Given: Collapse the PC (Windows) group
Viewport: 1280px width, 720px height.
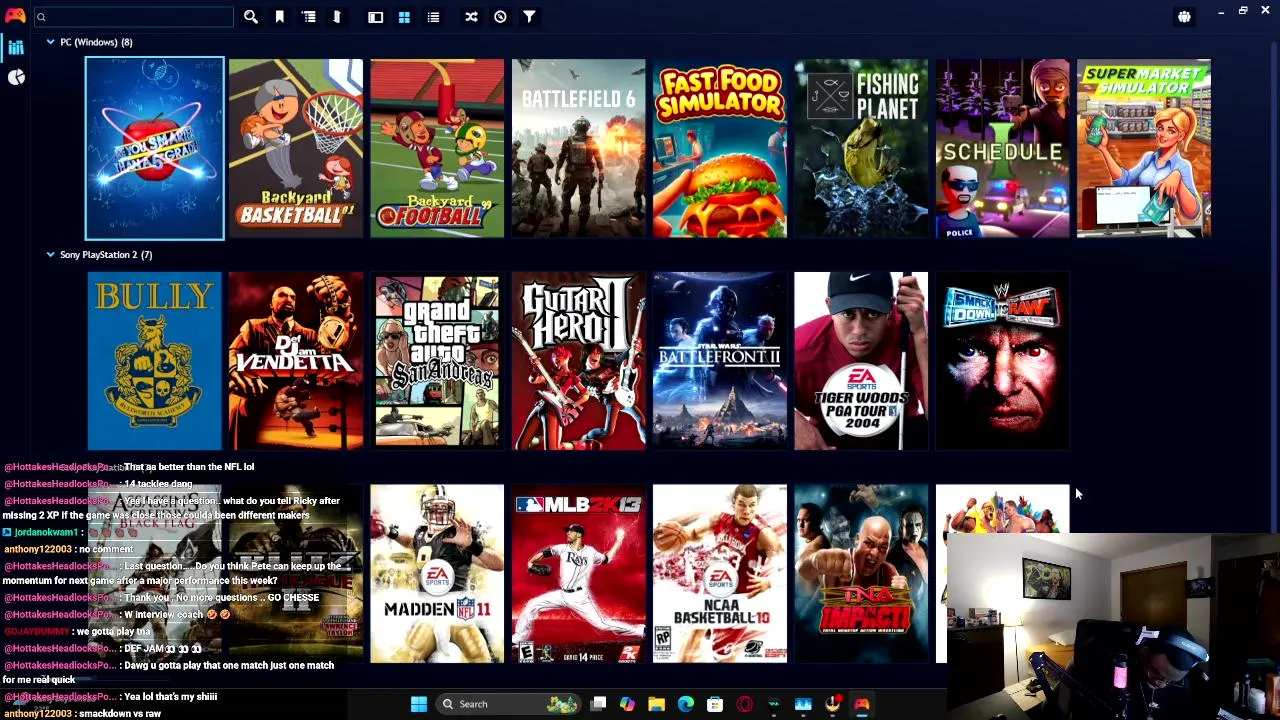Looking at the screenshot, I should 50,42.
